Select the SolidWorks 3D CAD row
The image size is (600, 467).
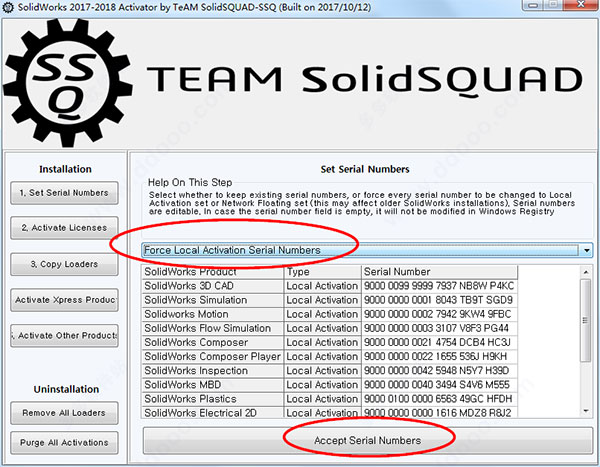(x=329, y=286)
